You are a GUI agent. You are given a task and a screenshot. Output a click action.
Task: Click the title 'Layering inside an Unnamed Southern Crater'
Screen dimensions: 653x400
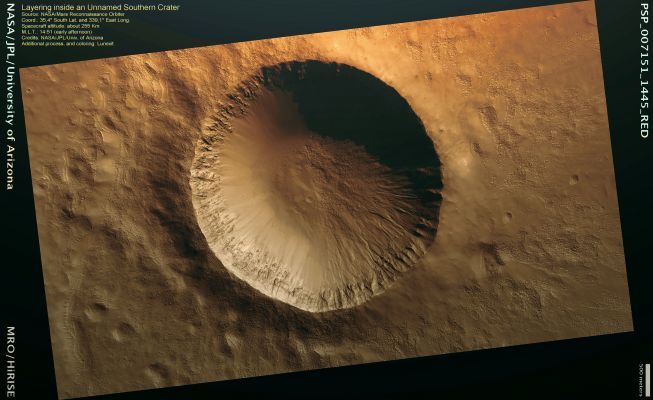[100, 8]
